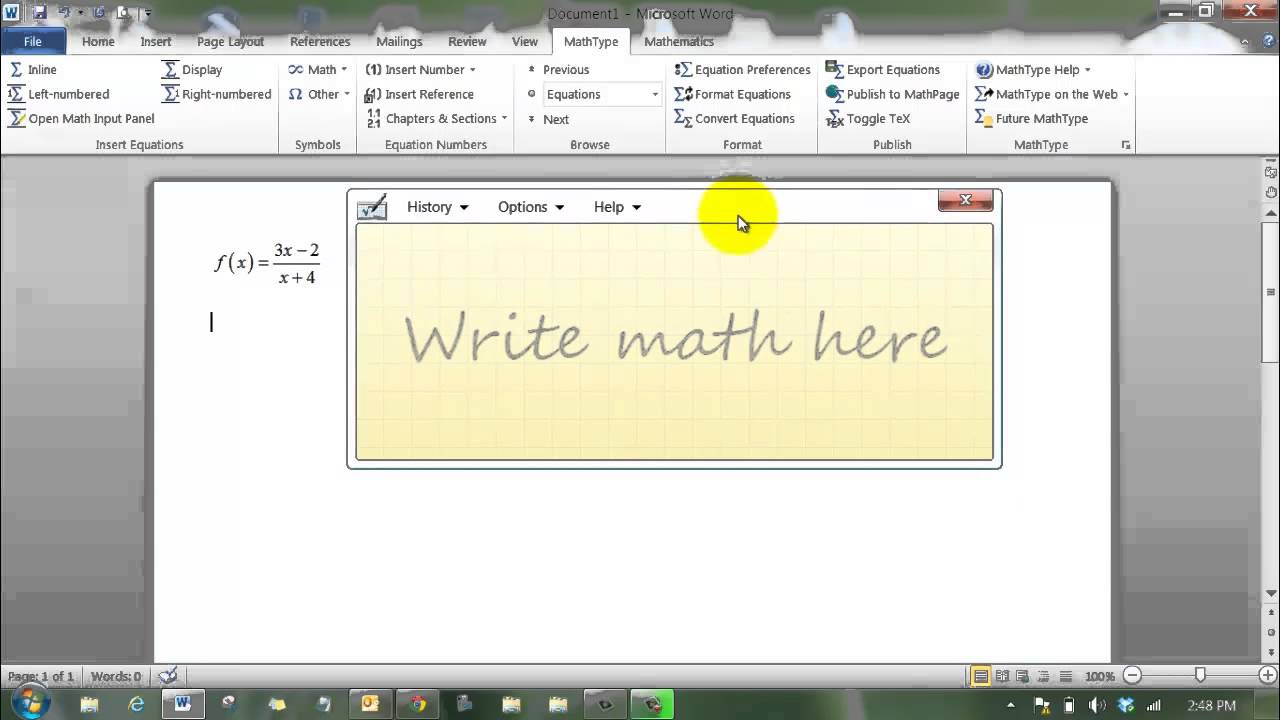Open Future MathType

(x=1031, y=118)
